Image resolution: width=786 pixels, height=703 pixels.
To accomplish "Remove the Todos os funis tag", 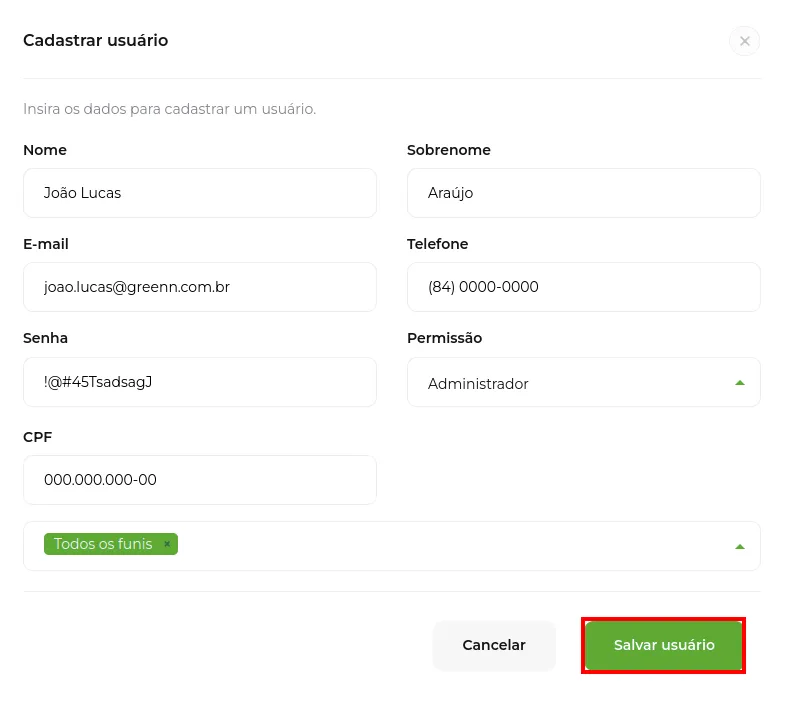I will 167,544.
